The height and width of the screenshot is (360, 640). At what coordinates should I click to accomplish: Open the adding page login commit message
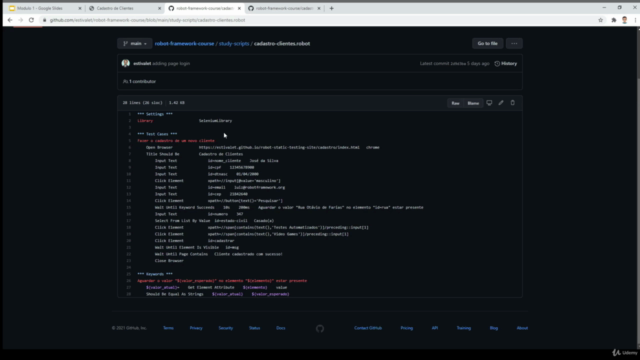[x=171, y=64]
